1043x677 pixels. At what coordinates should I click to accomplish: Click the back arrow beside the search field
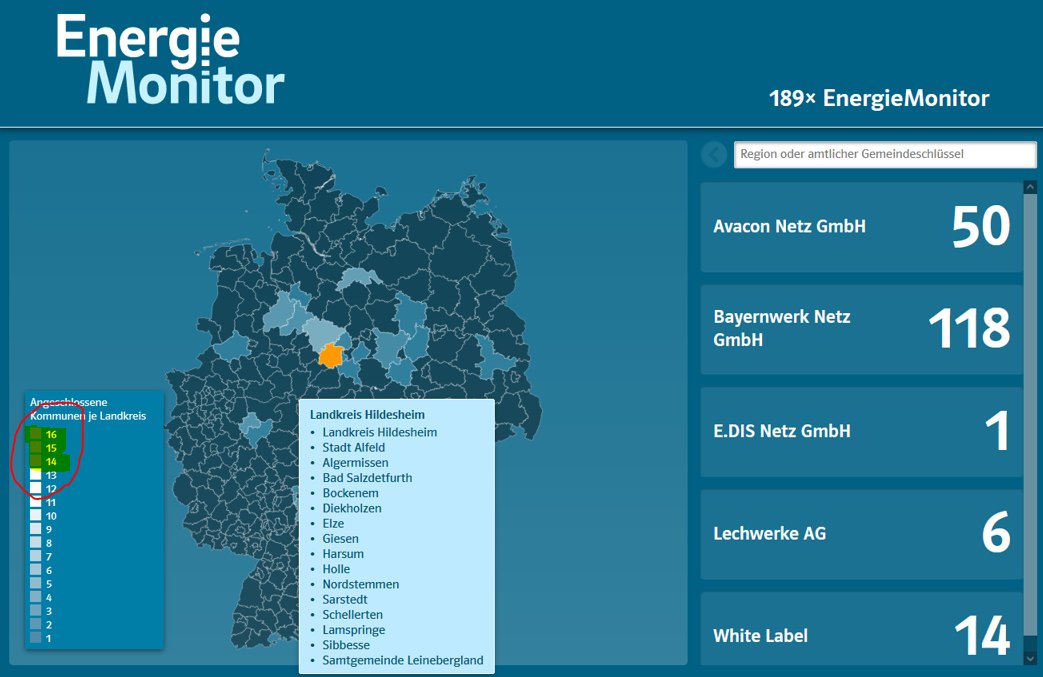click(714, 154)
